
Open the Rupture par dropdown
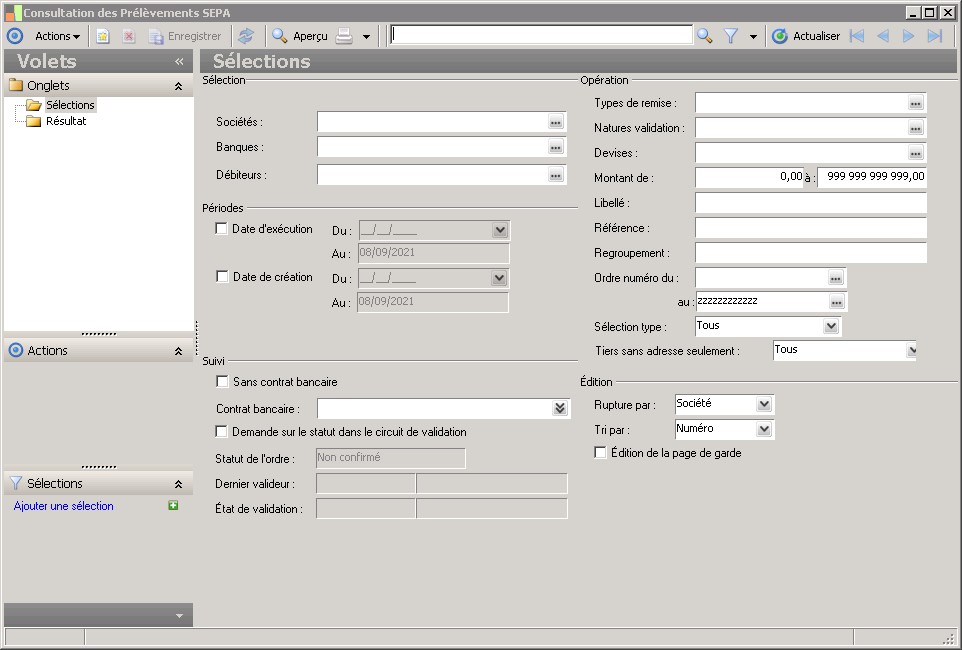[764, 404]
